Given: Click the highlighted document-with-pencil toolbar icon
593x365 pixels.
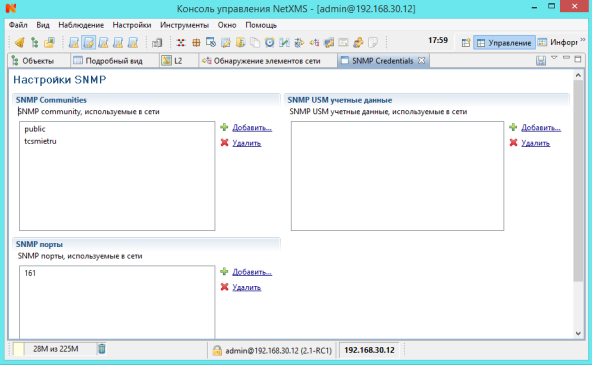Looking at the screenshot, I should [88, 42].
